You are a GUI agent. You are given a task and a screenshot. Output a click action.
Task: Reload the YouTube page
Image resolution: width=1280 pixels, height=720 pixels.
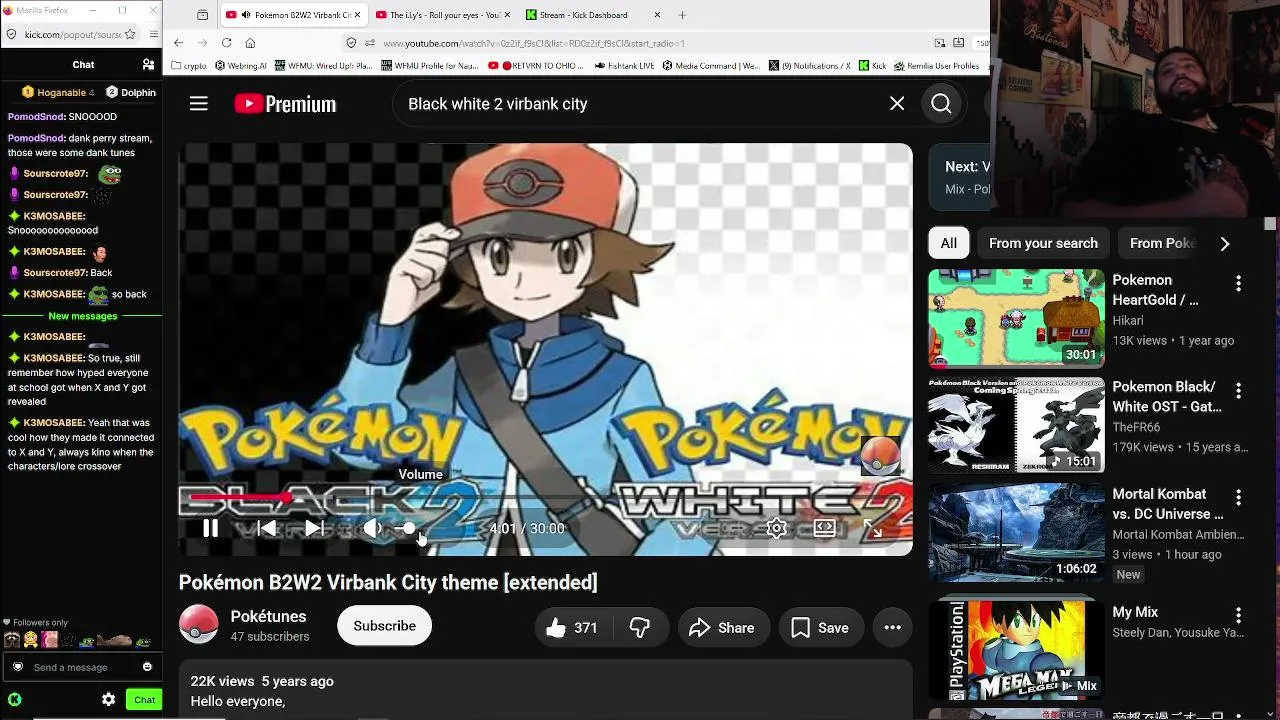pyautogui.click(x=226, y=43)
